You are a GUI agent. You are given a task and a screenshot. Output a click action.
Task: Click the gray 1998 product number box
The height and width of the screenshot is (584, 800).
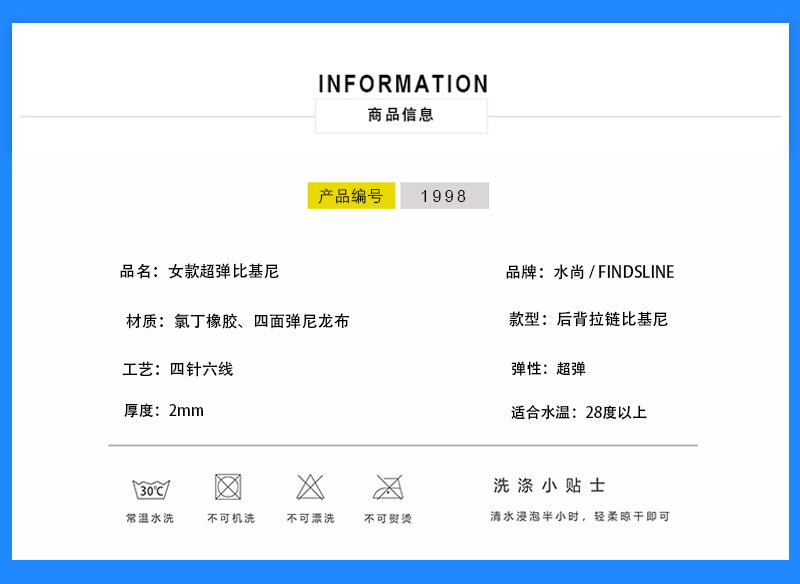444,196
